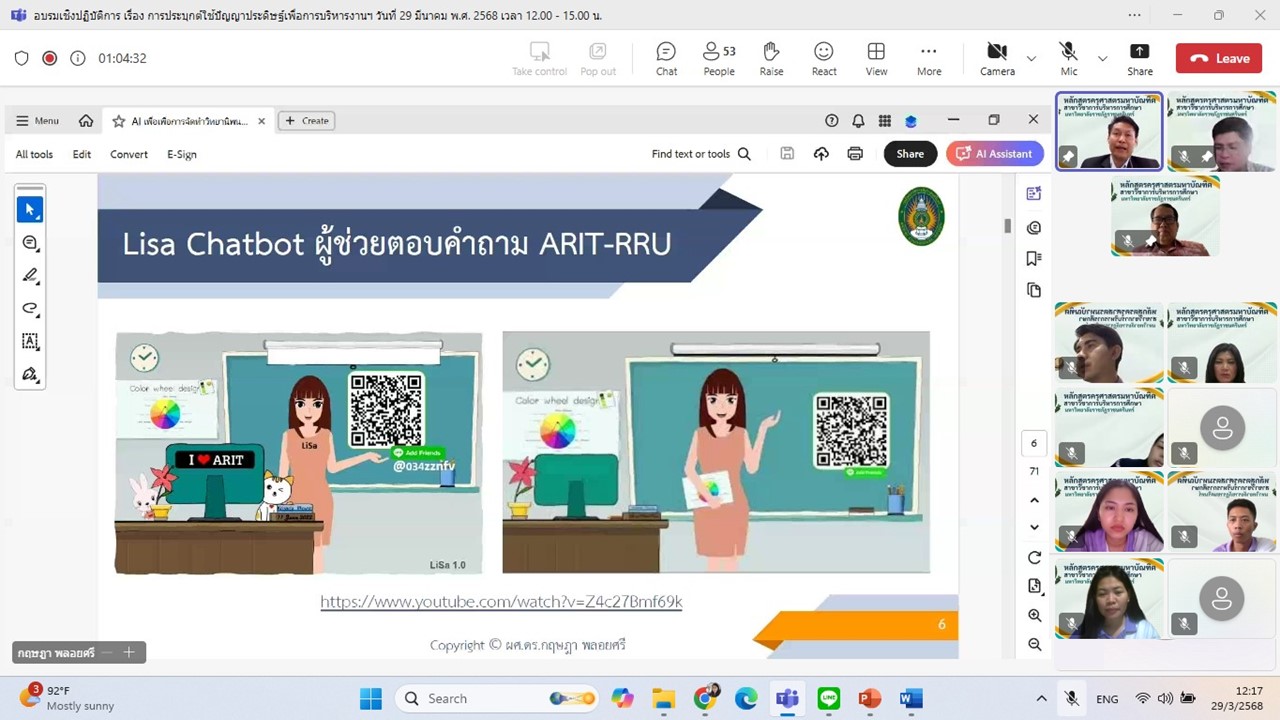Select the arrow selection tool

pyautogui.click(x=30, y=209)
